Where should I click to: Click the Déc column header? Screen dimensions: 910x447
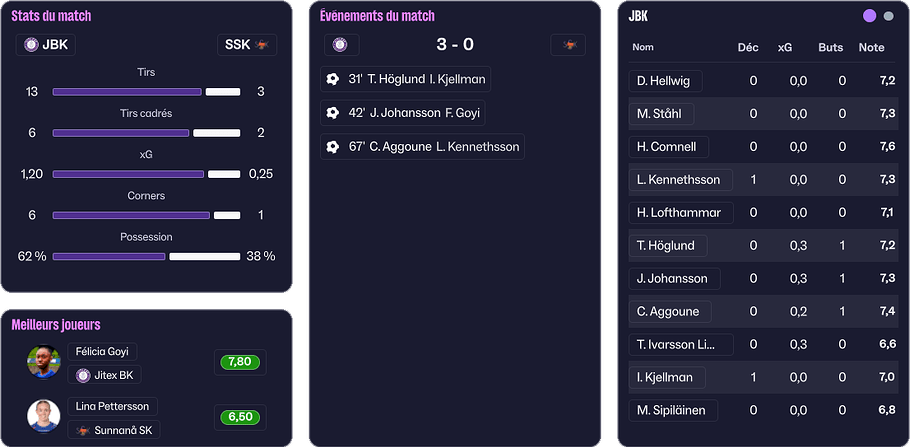(x=748, y=47)
